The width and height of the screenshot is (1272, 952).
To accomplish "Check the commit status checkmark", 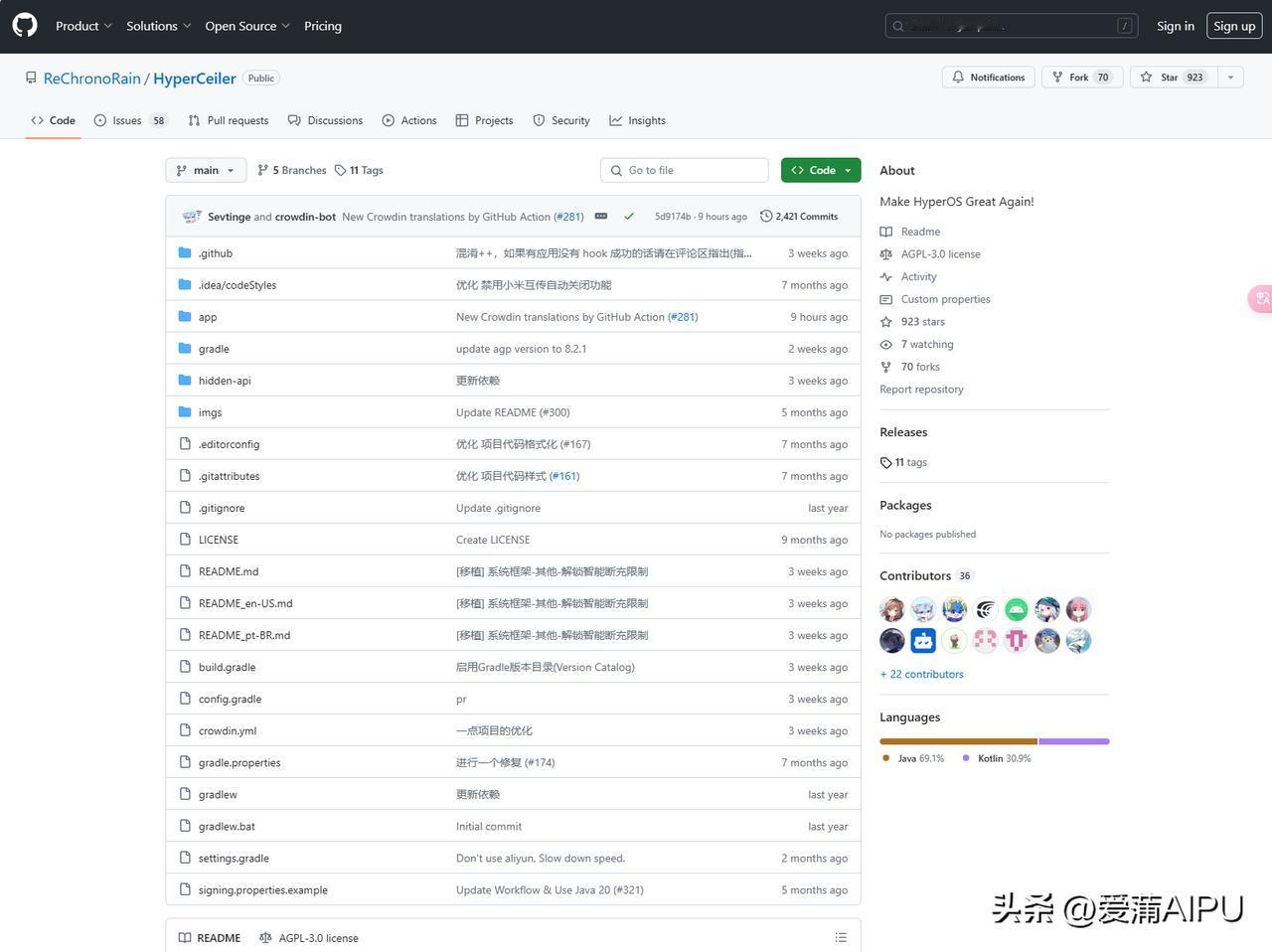I will click(629, 216).
